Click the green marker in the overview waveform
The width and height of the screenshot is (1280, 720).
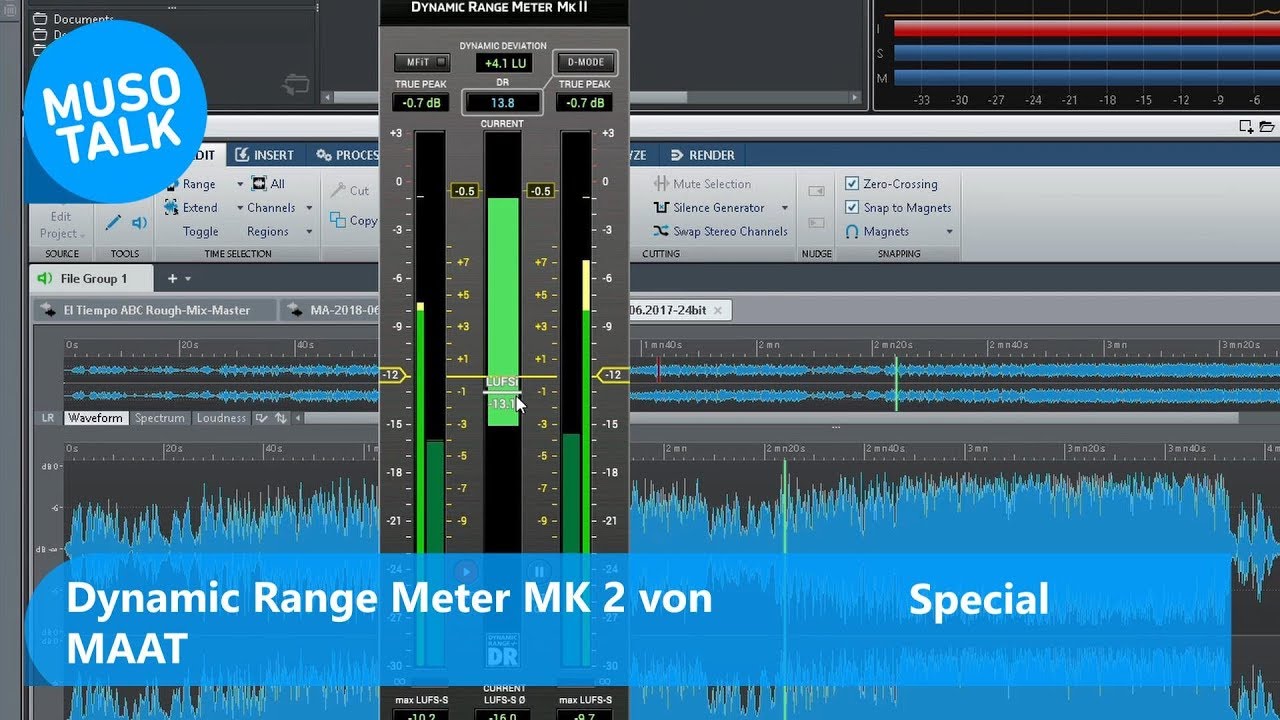(896, 384)
